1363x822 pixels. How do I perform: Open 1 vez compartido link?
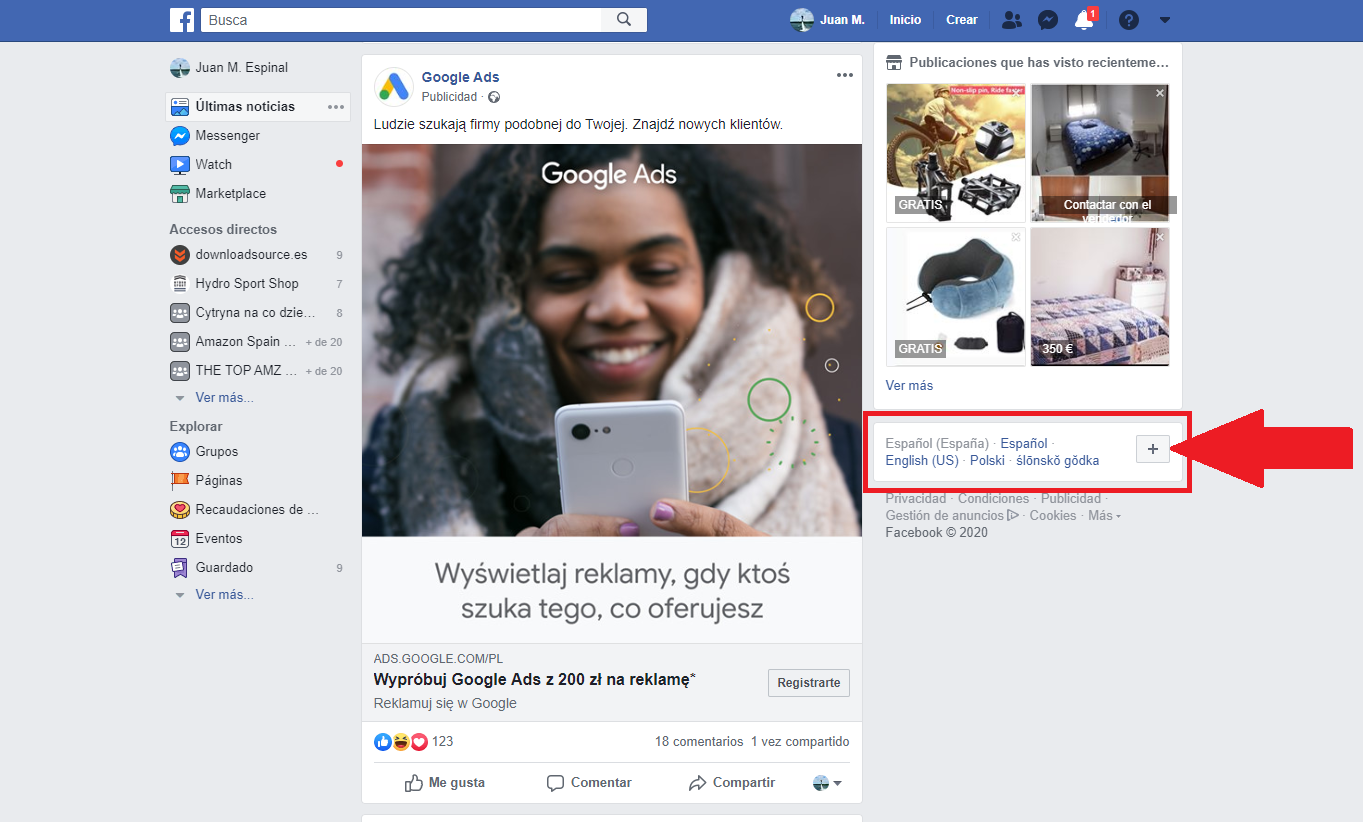coord(800,742)
